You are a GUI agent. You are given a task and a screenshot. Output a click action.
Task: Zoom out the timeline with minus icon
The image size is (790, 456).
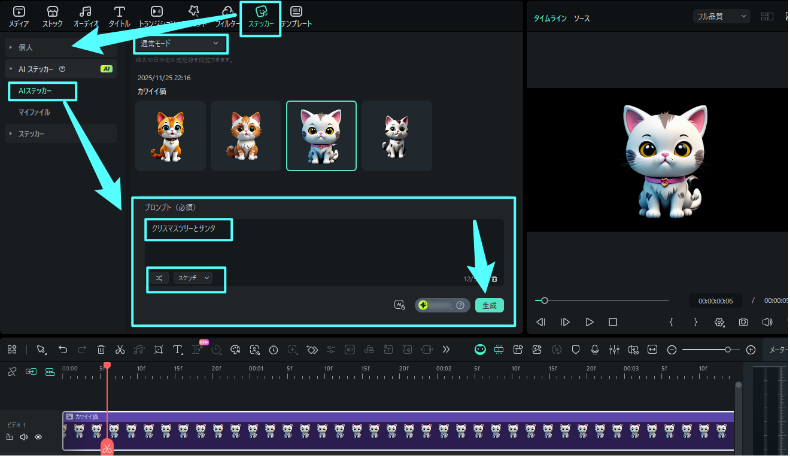[x=671, y=349]
